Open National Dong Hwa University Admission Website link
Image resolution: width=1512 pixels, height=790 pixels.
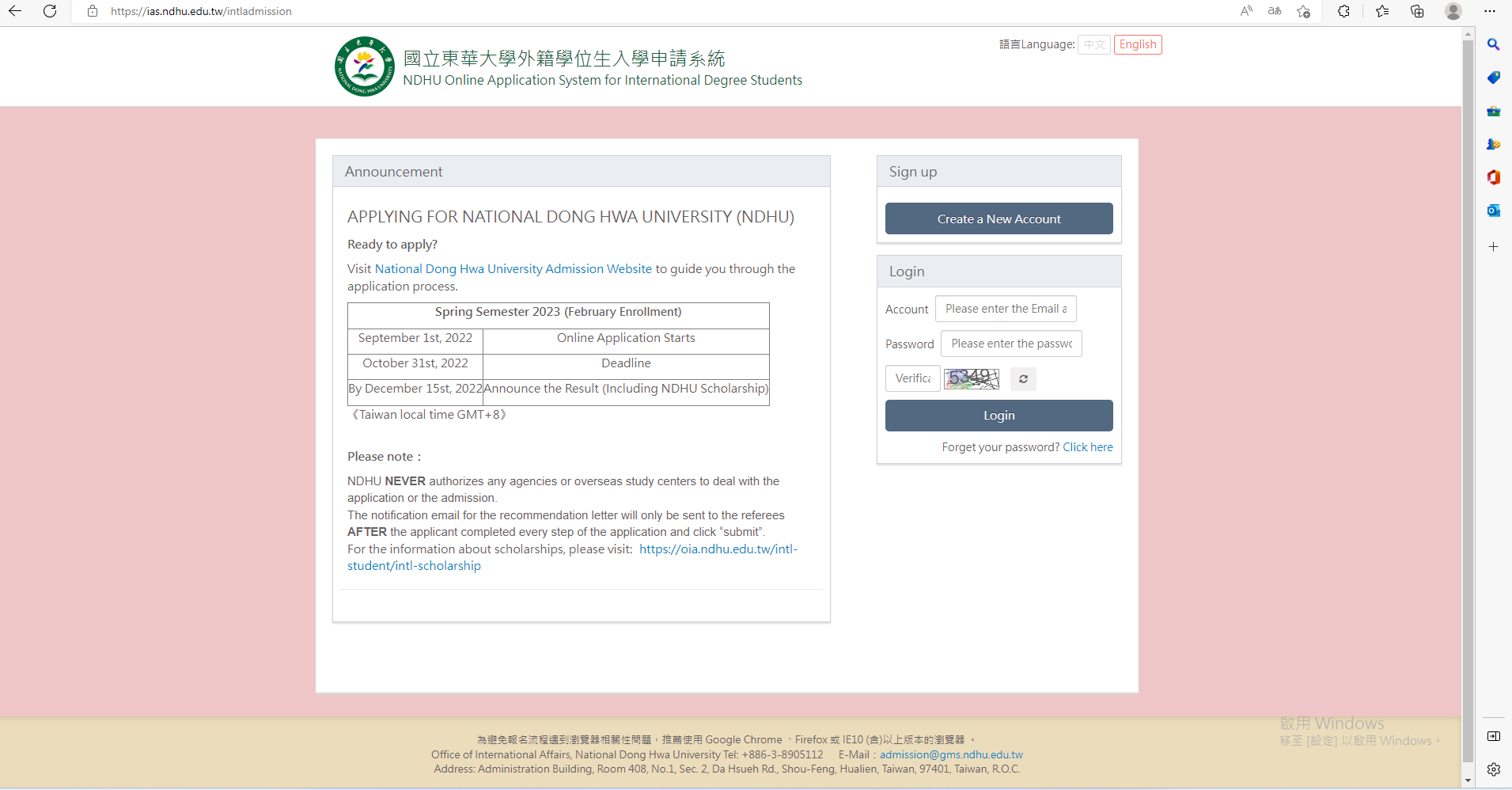pos(513,269)
